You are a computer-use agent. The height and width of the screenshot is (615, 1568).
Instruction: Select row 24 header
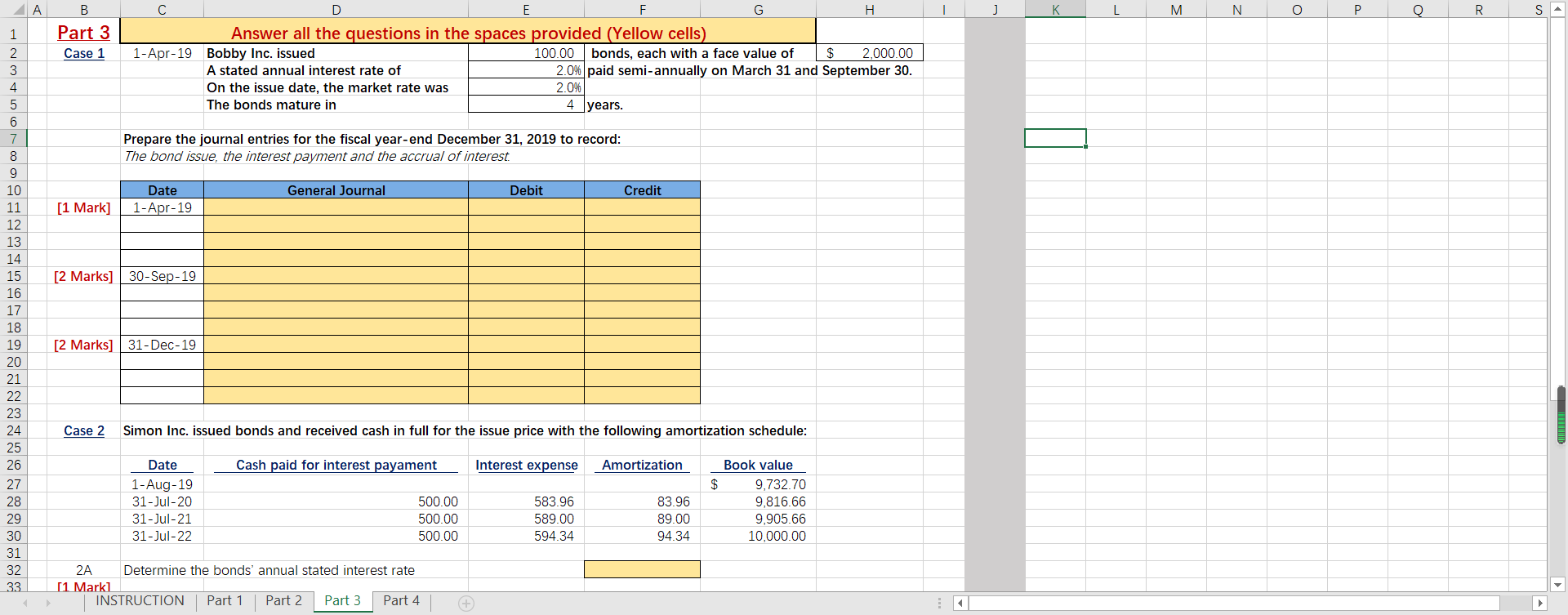click(x=13, y=430)
